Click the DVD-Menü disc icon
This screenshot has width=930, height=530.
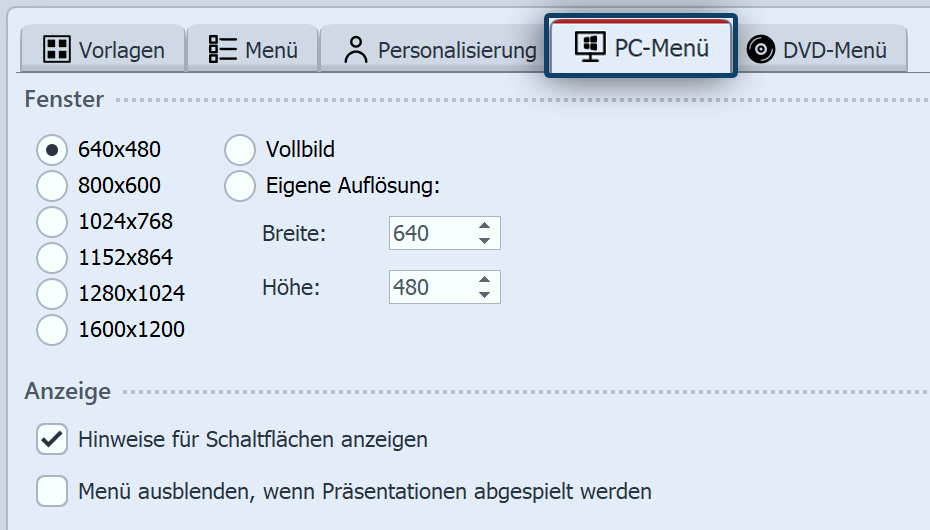[x=761, y=49]
